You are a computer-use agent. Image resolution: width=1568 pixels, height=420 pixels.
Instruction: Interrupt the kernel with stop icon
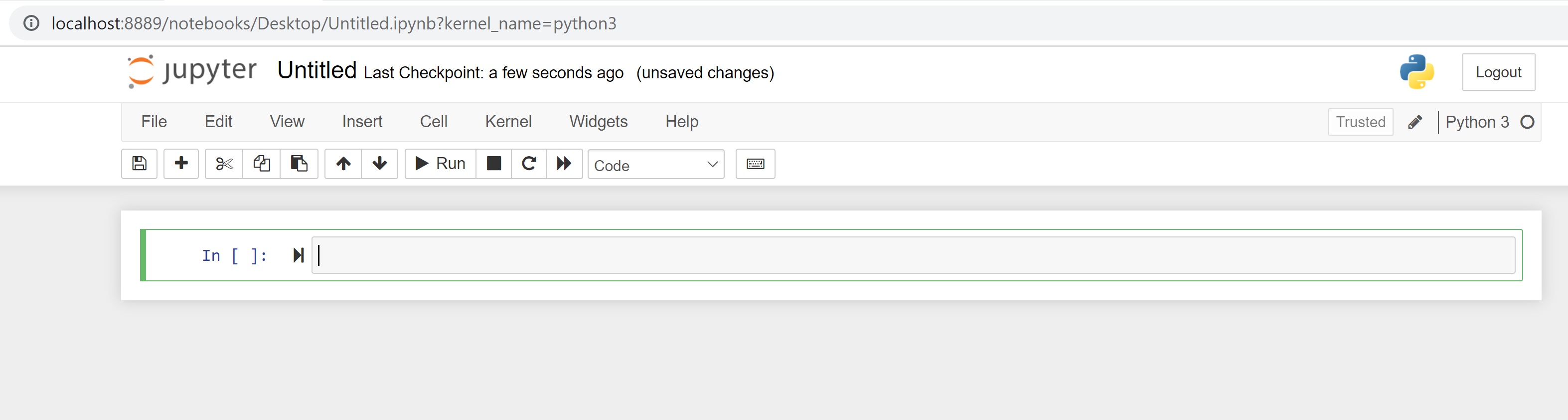pyautogui.click(x=493, y=164)
